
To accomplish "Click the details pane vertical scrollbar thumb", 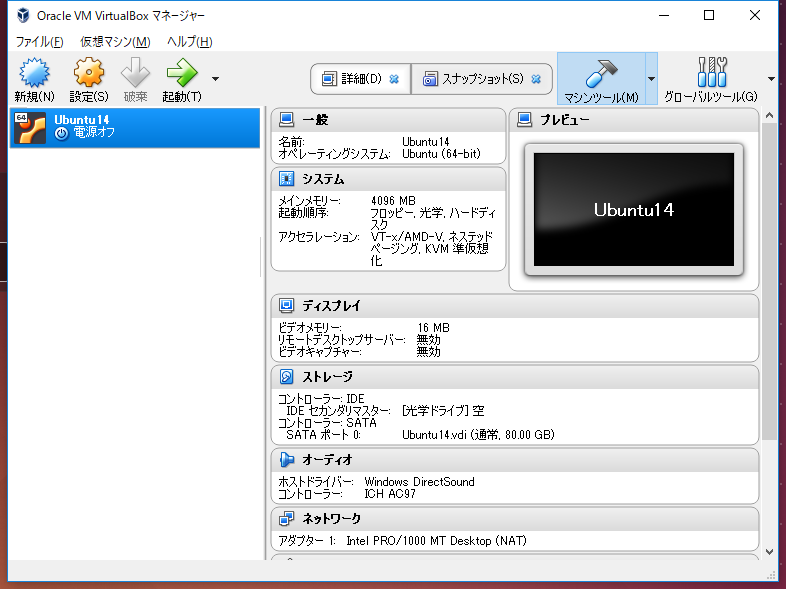I will 770,281.
